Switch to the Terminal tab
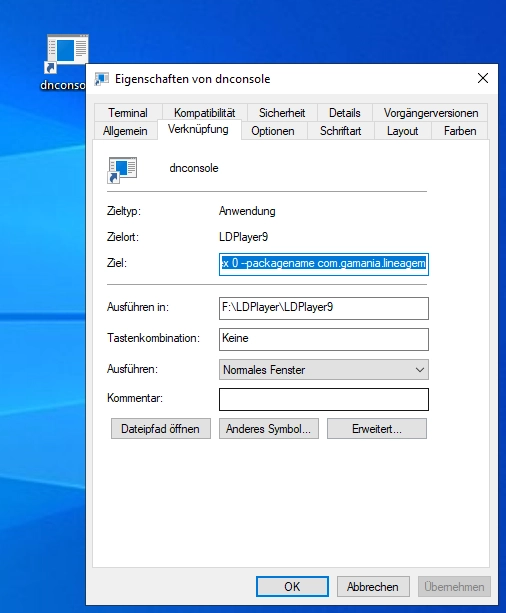Image resolution: width=506 pixels, height=613 pixels. coord(128,113)
